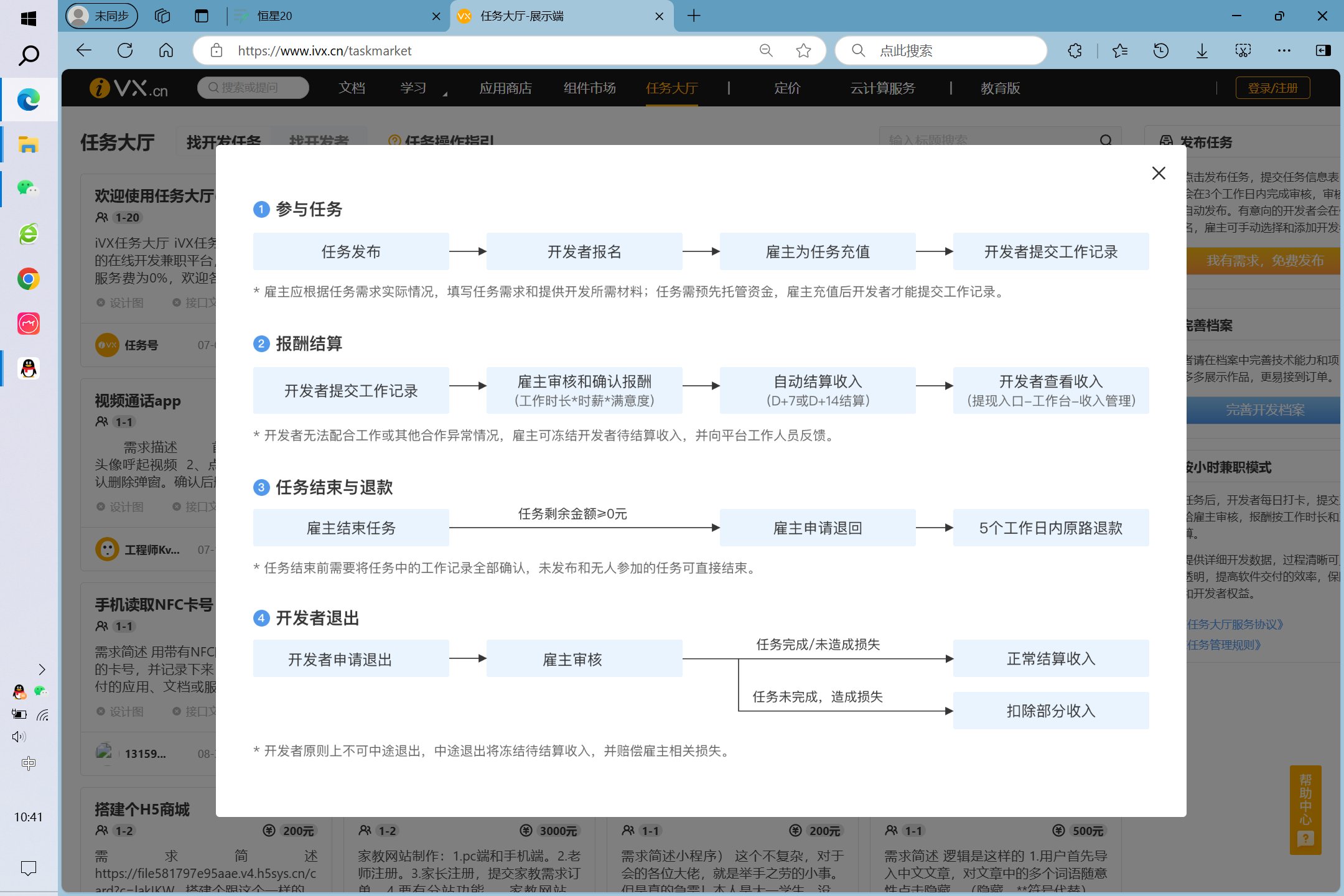The height and width of the screenshot is (896, 1344).
Task: Open Windows Start menu
Action: pos(29,18)
